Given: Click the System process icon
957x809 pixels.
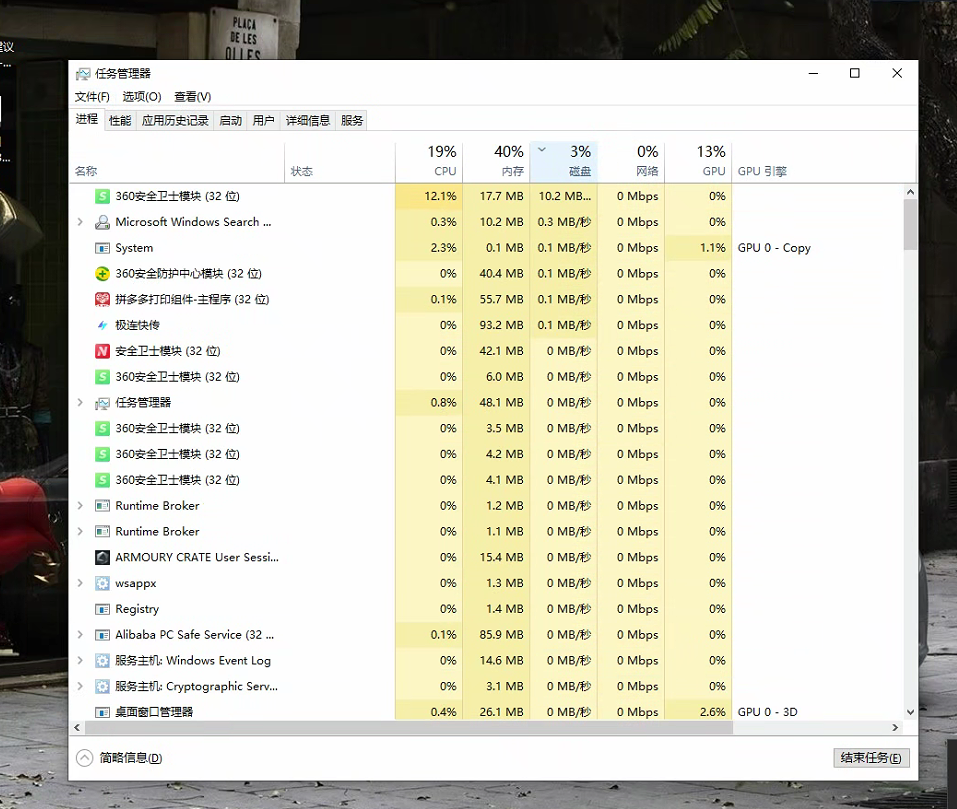Looking at the screenshot, I should (x=102, y=248).
